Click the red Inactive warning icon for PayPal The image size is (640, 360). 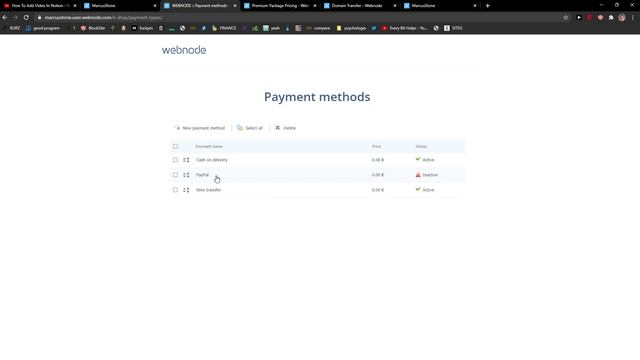point(418,175)
